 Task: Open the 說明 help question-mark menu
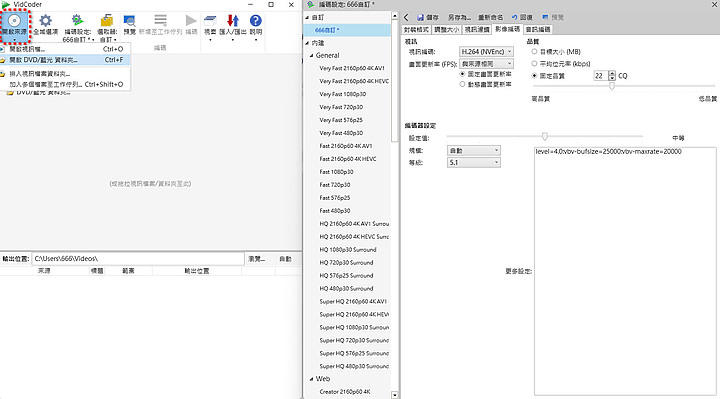256,28
